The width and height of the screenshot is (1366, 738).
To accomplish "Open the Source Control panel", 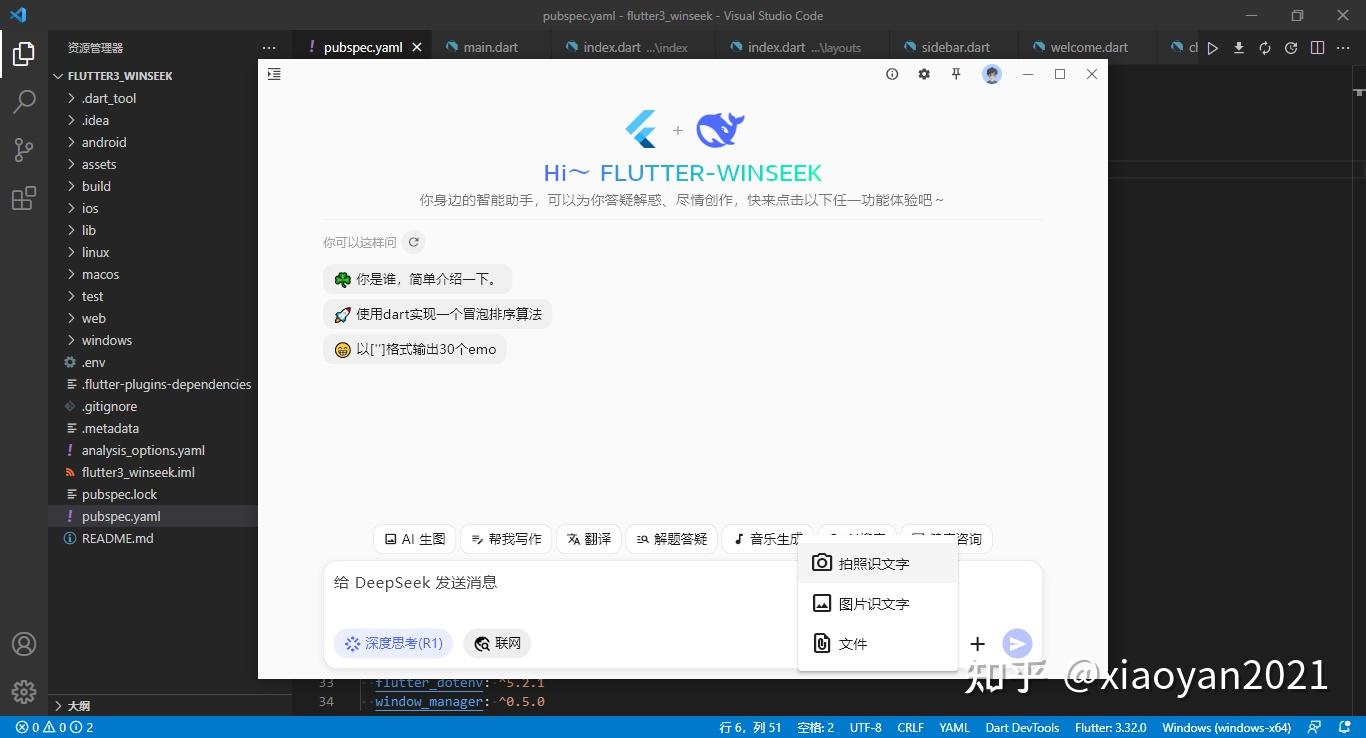I will tap(24, 150).
